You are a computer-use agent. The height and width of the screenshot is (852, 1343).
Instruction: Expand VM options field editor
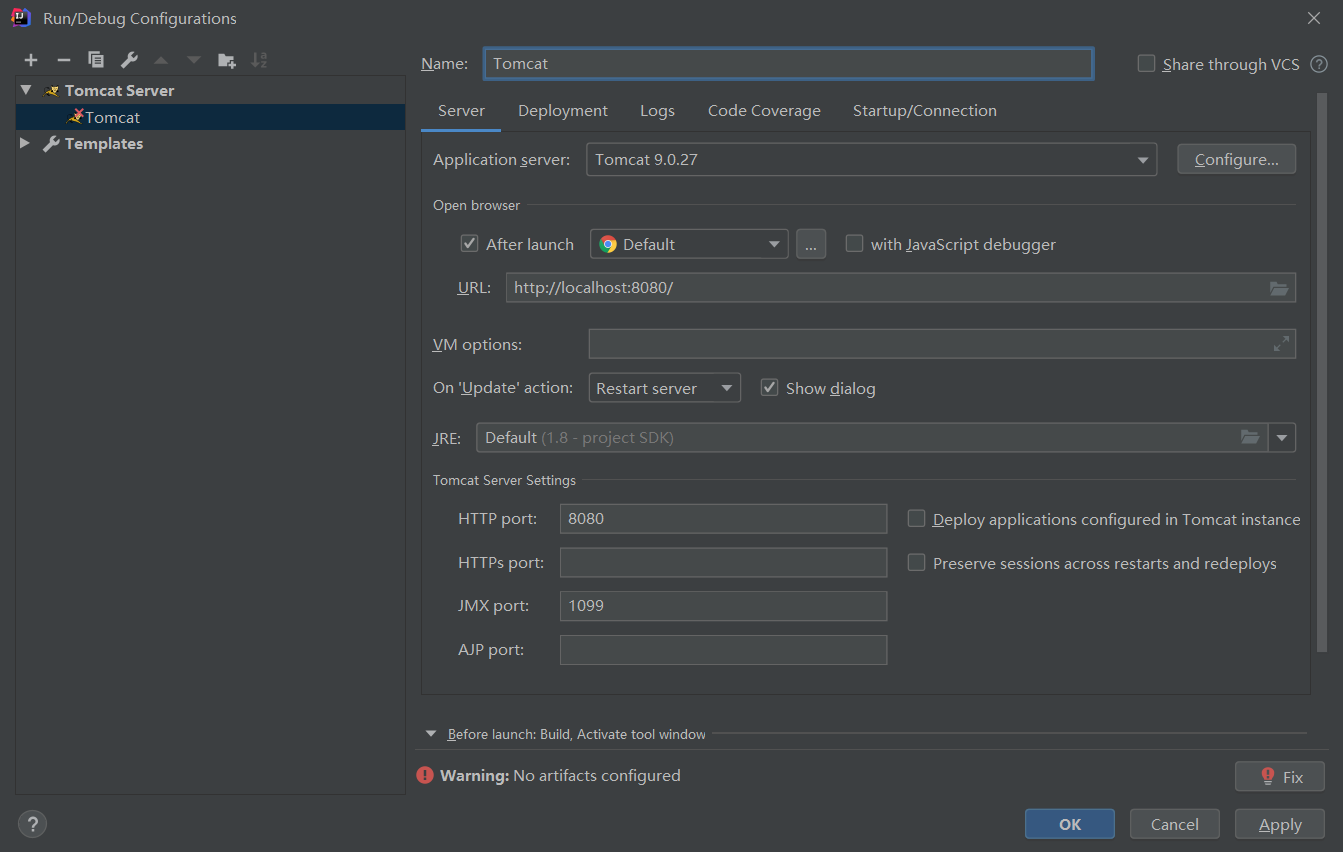1281,344
